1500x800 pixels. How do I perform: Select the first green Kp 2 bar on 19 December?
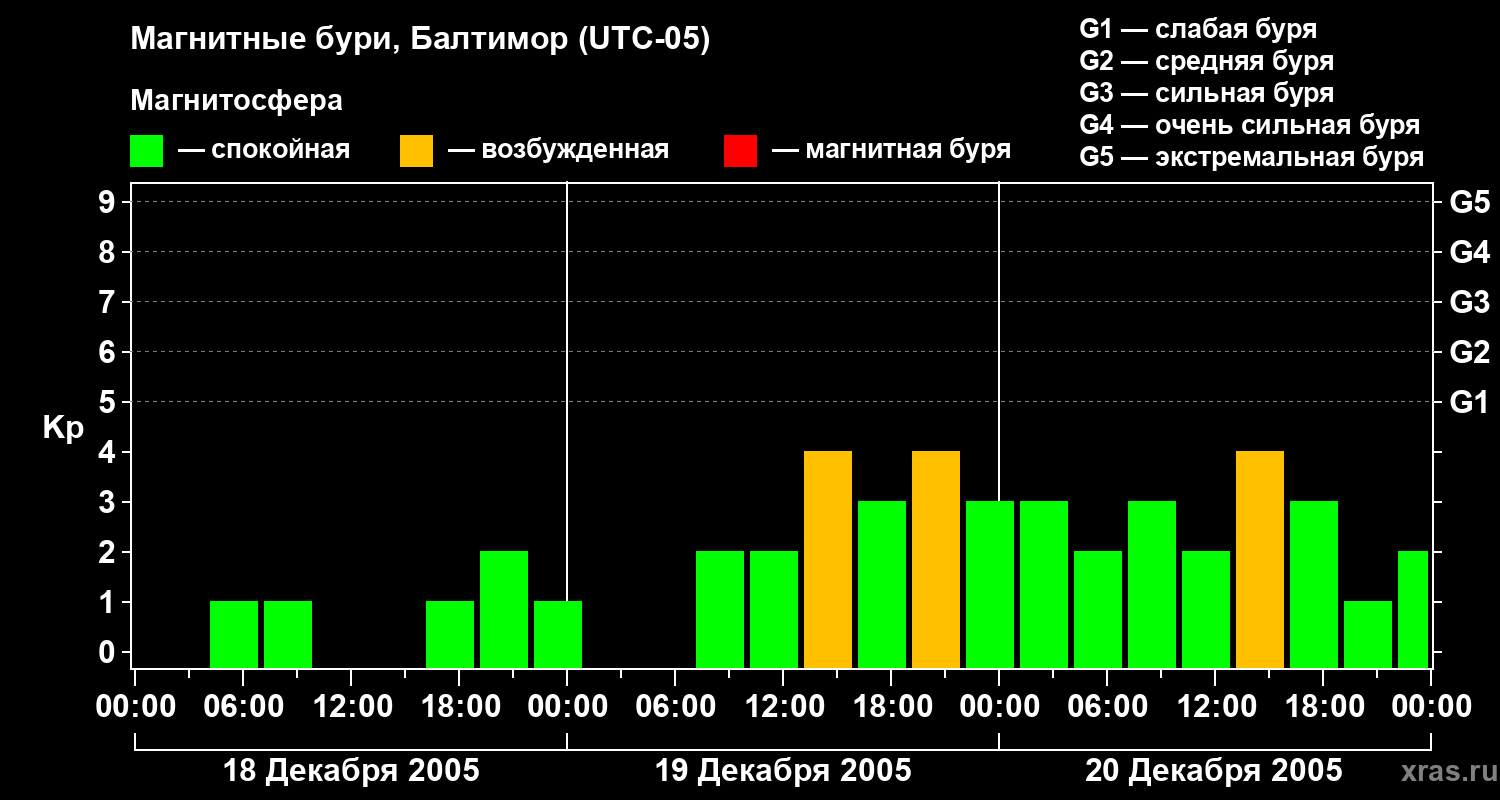point(720,609)
